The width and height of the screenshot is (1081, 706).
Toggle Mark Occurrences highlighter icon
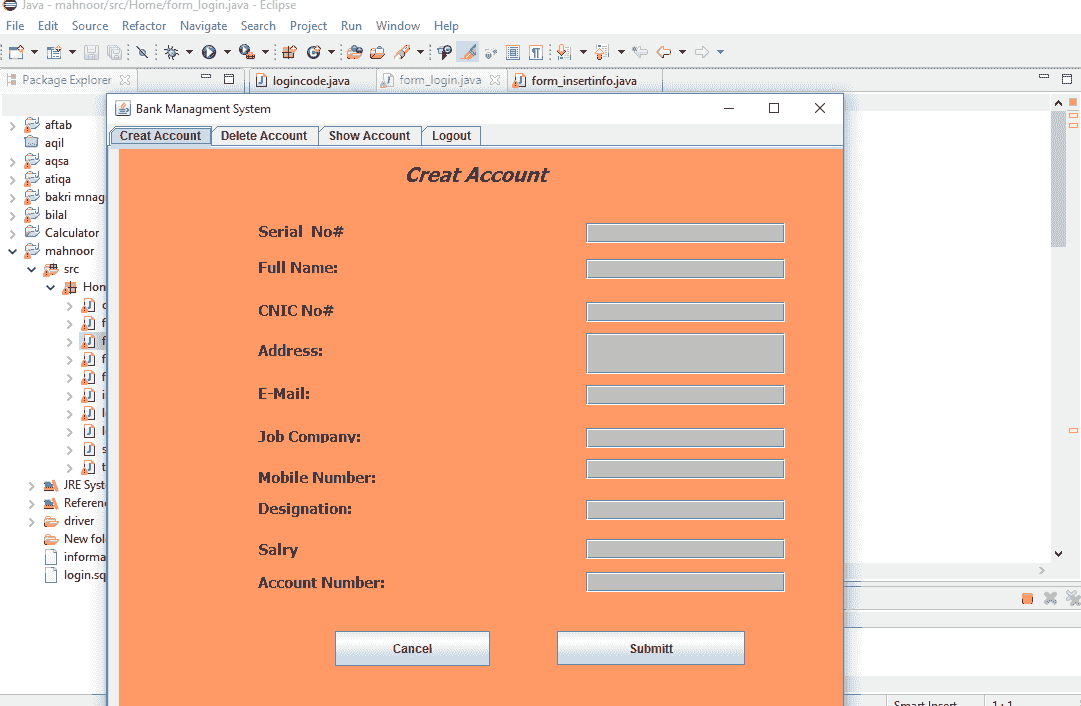pyautogui.click(x=468, y=52)
